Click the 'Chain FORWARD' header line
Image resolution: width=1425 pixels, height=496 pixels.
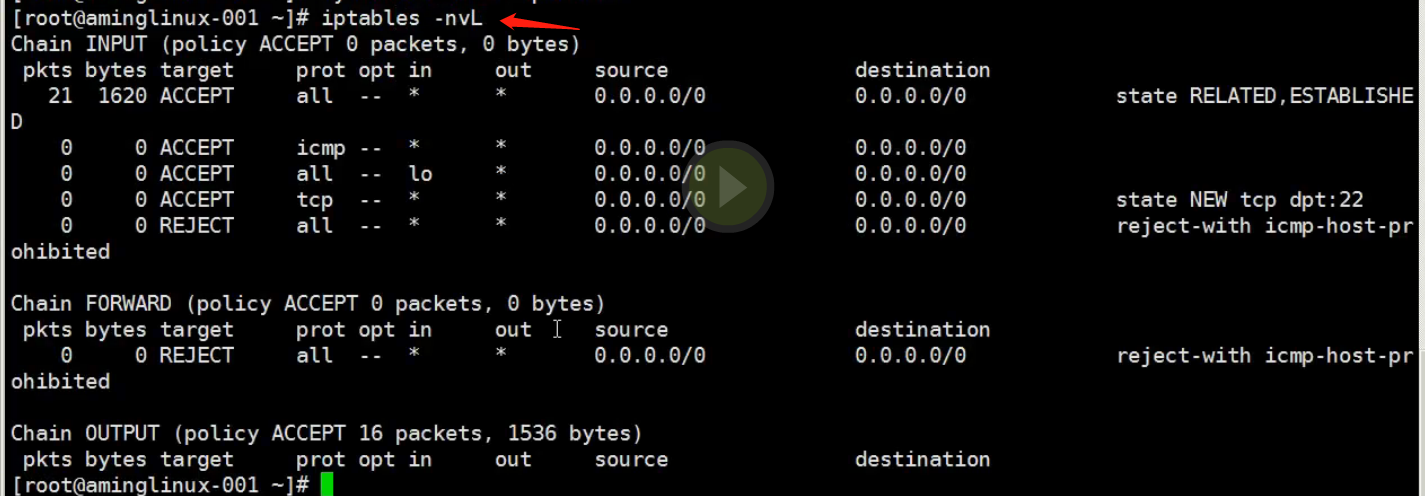307,303
